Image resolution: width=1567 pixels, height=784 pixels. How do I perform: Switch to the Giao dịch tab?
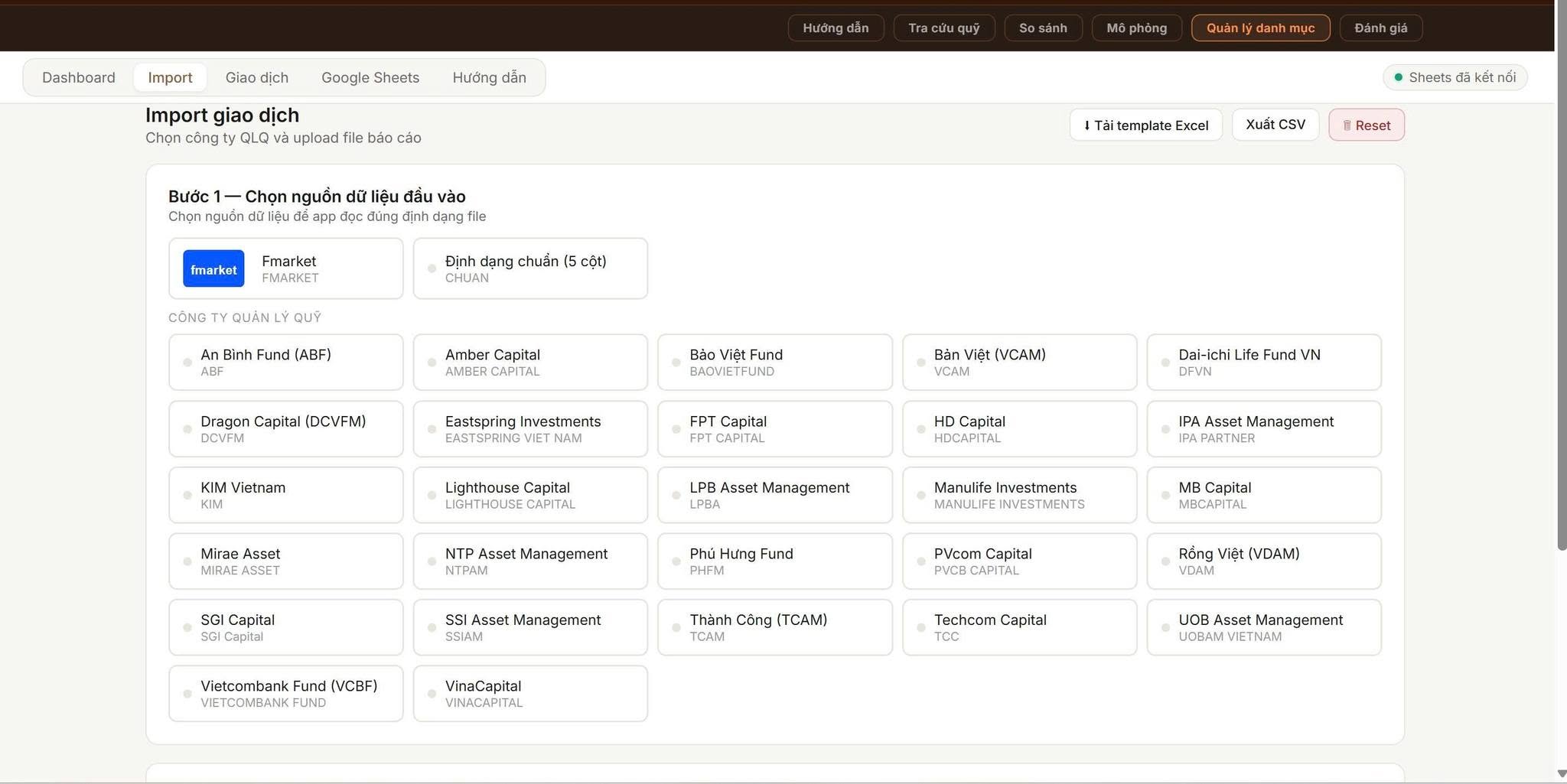click(x=257, y=77)
